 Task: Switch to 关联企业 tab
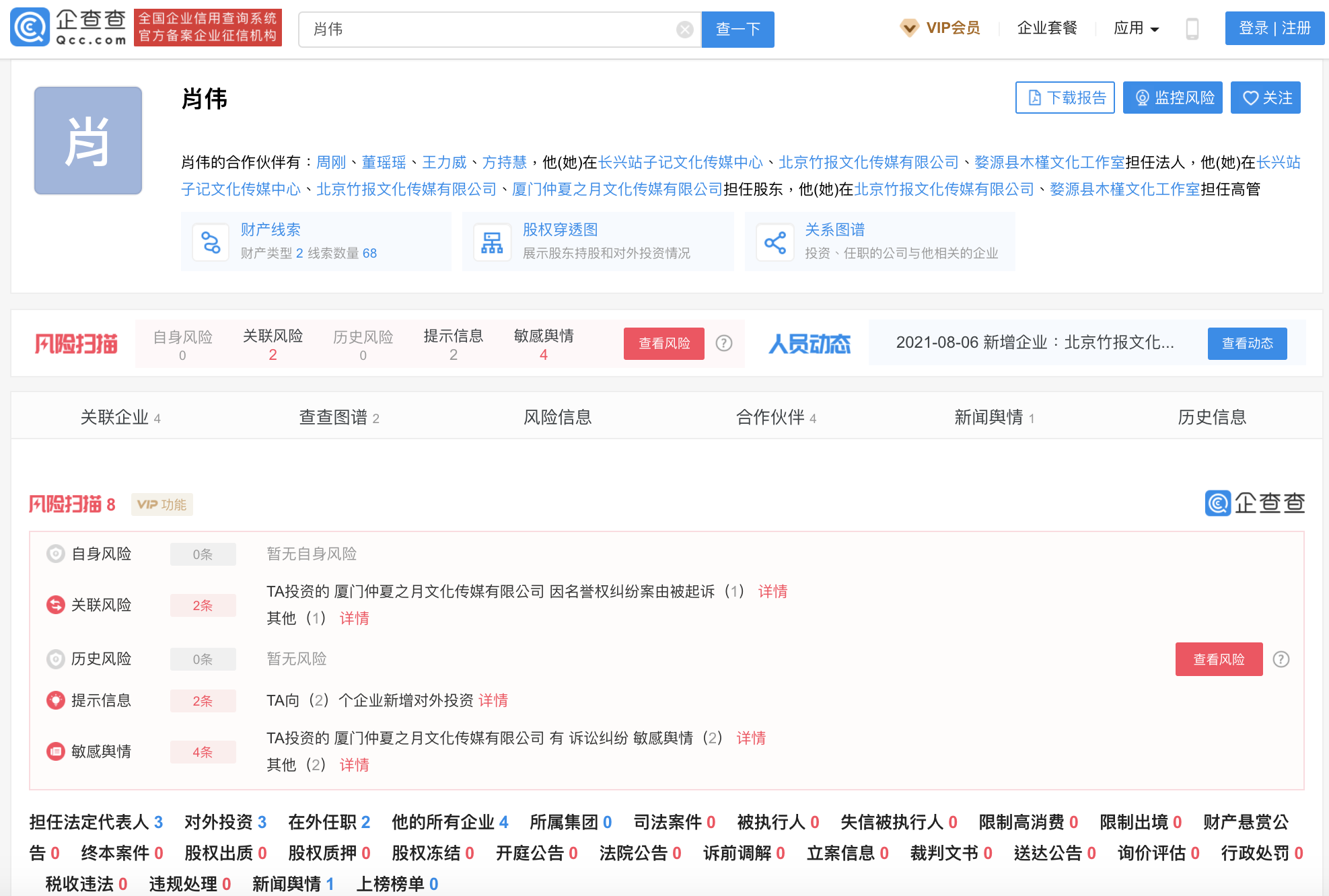coord(120,417)
